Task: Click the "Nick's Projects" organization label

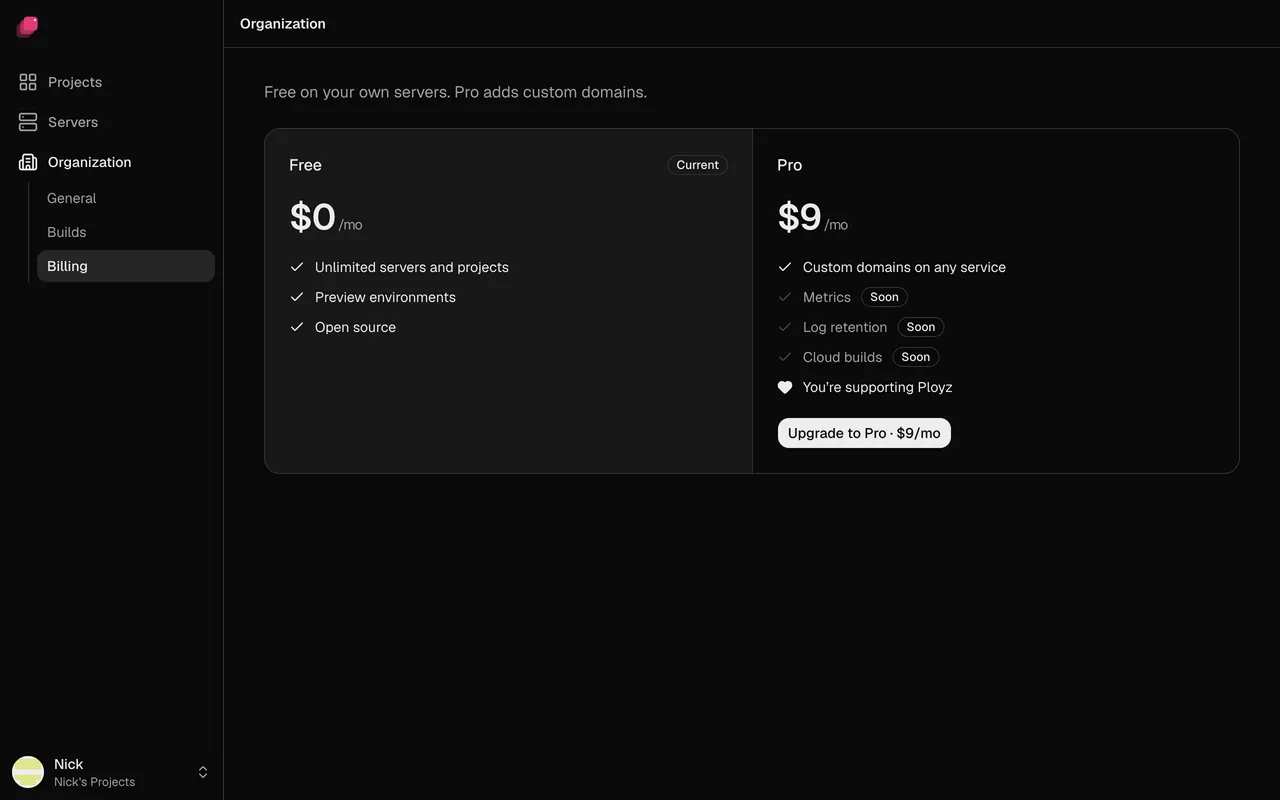Action: 94,782
